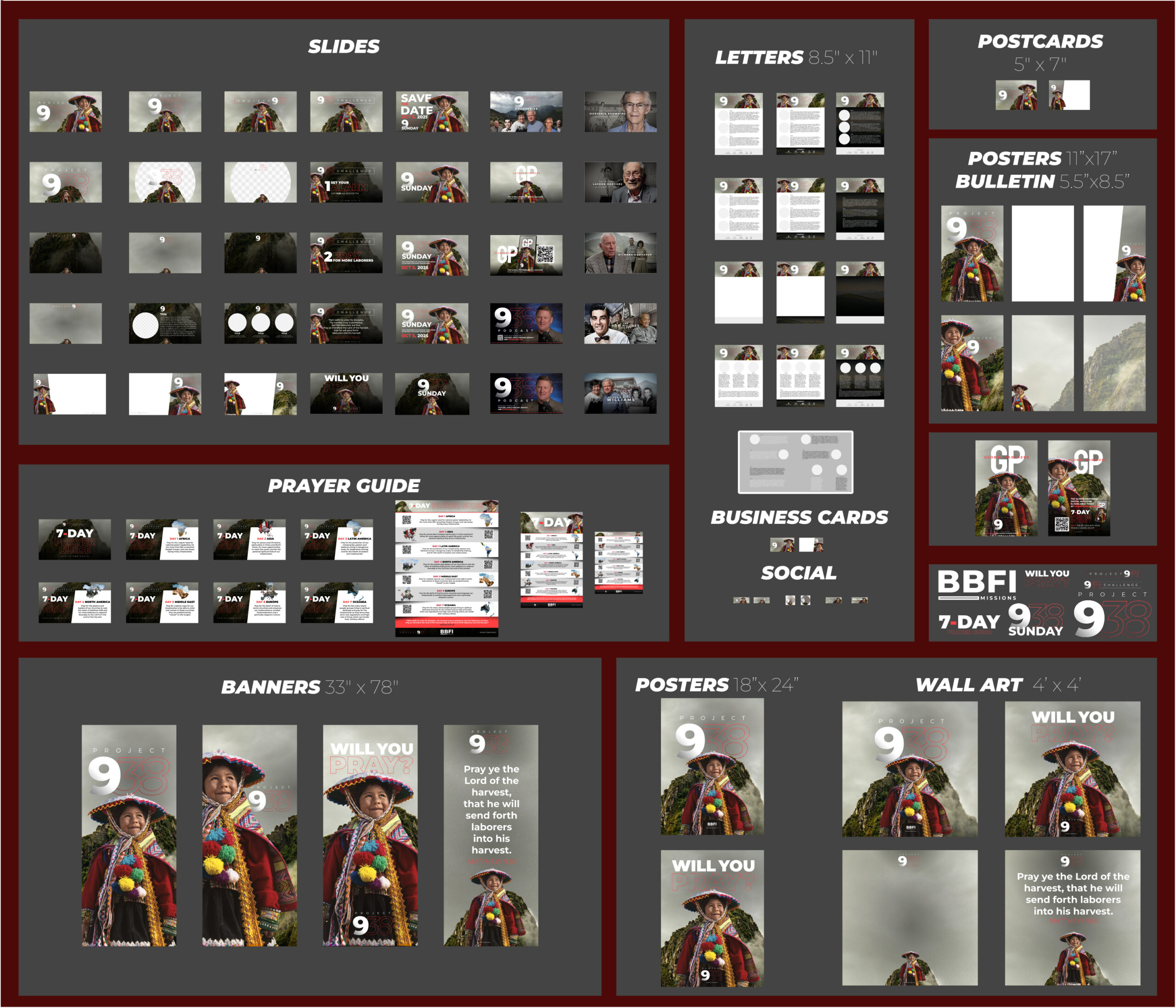
Task: Select the large full-page 7-Day prayer guide
Action: click(x=447, y=569)
